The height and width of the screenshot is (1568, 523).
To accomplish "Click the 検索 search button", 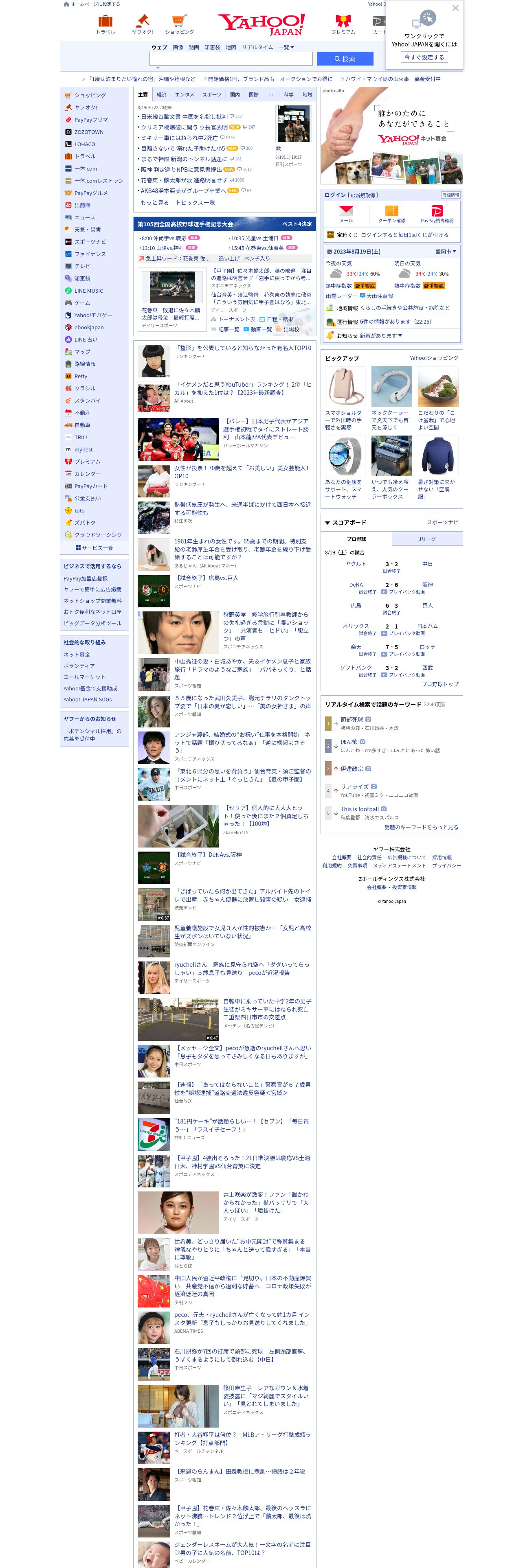I will (x=345, y=59).
